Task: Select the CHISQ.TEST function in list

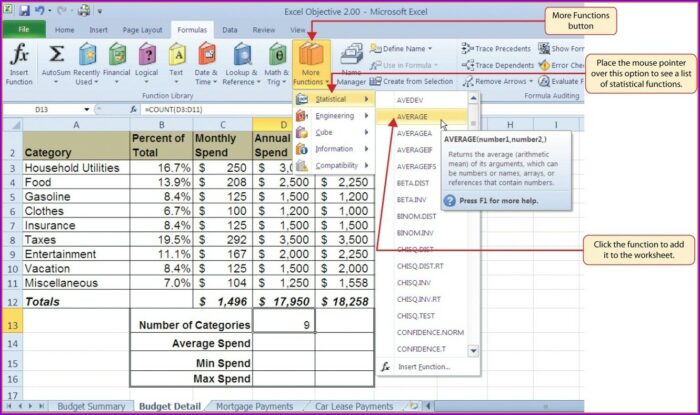Action: (422, 316)
